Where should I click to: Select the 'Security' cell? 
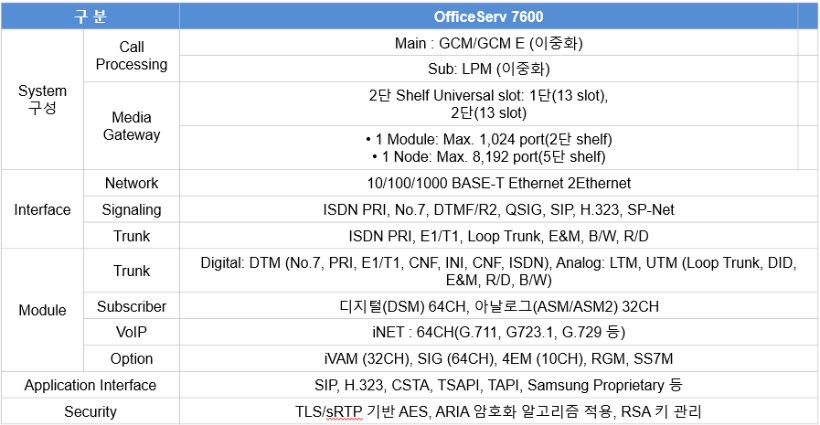[90, 411]
